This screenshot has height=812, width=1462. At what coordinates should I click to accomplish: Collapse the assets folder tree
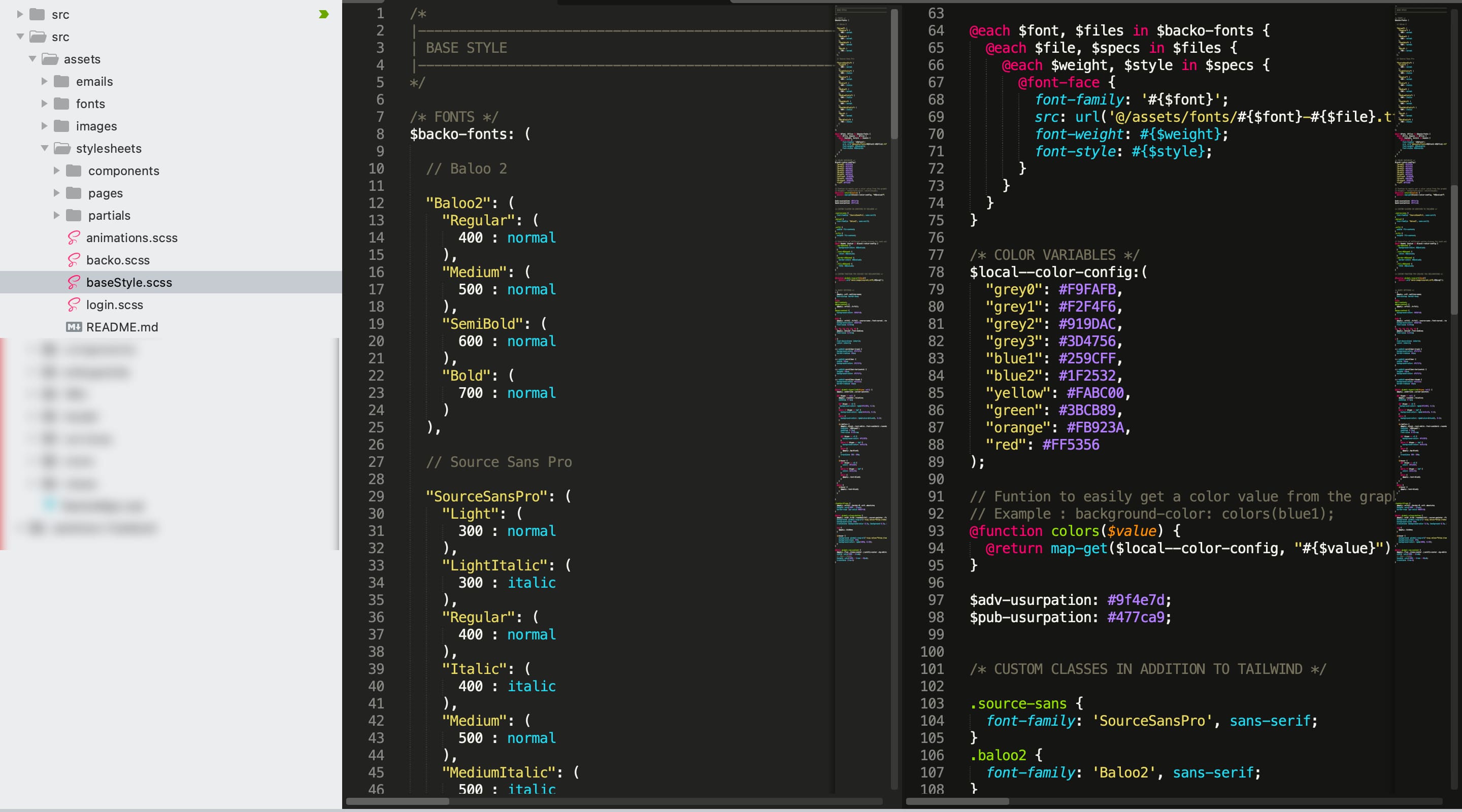pos(32,59)
